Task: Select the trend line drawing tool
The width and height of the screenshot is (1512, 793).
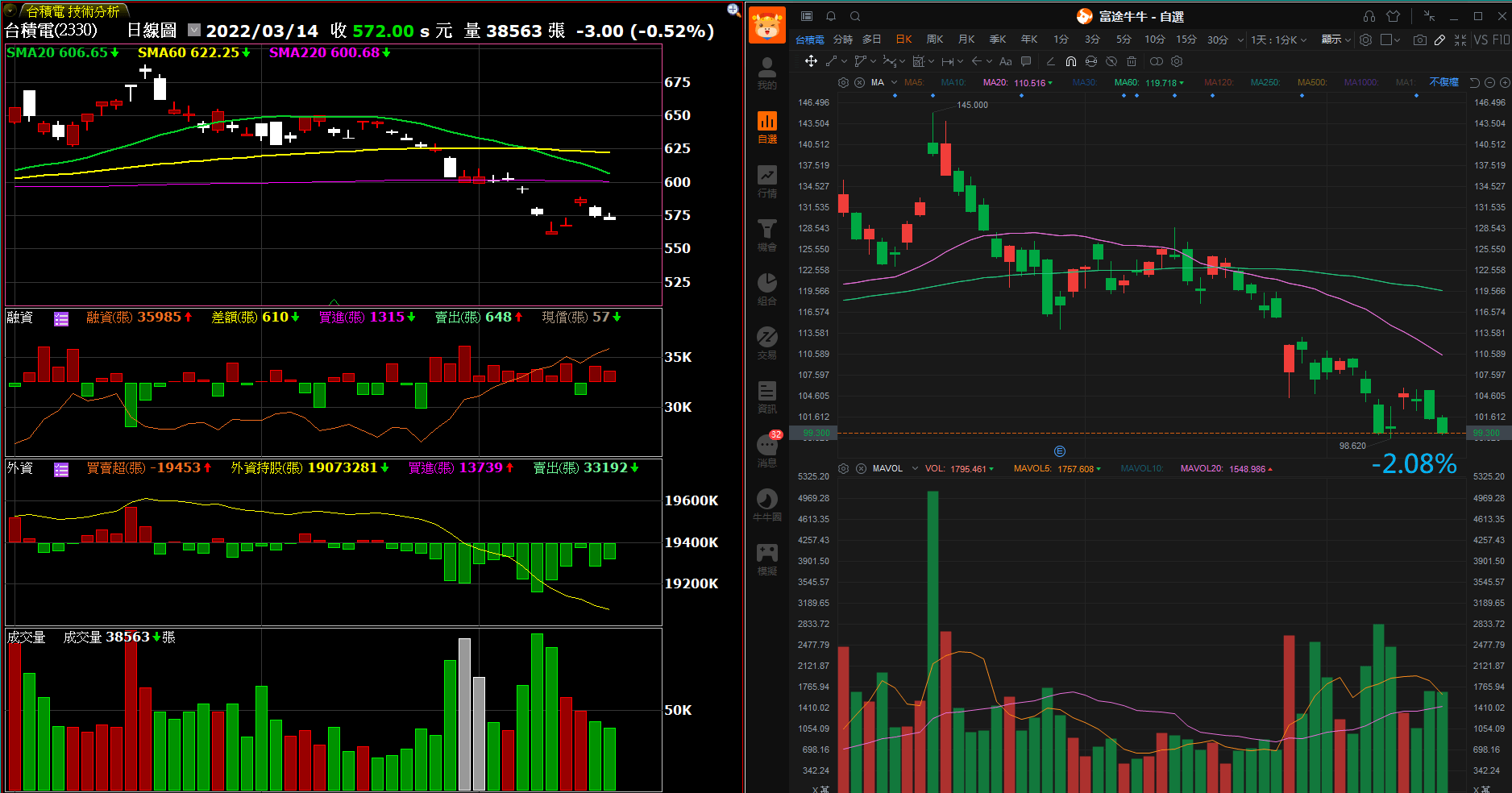Action: pyautogui.click(x=831, y=61)
